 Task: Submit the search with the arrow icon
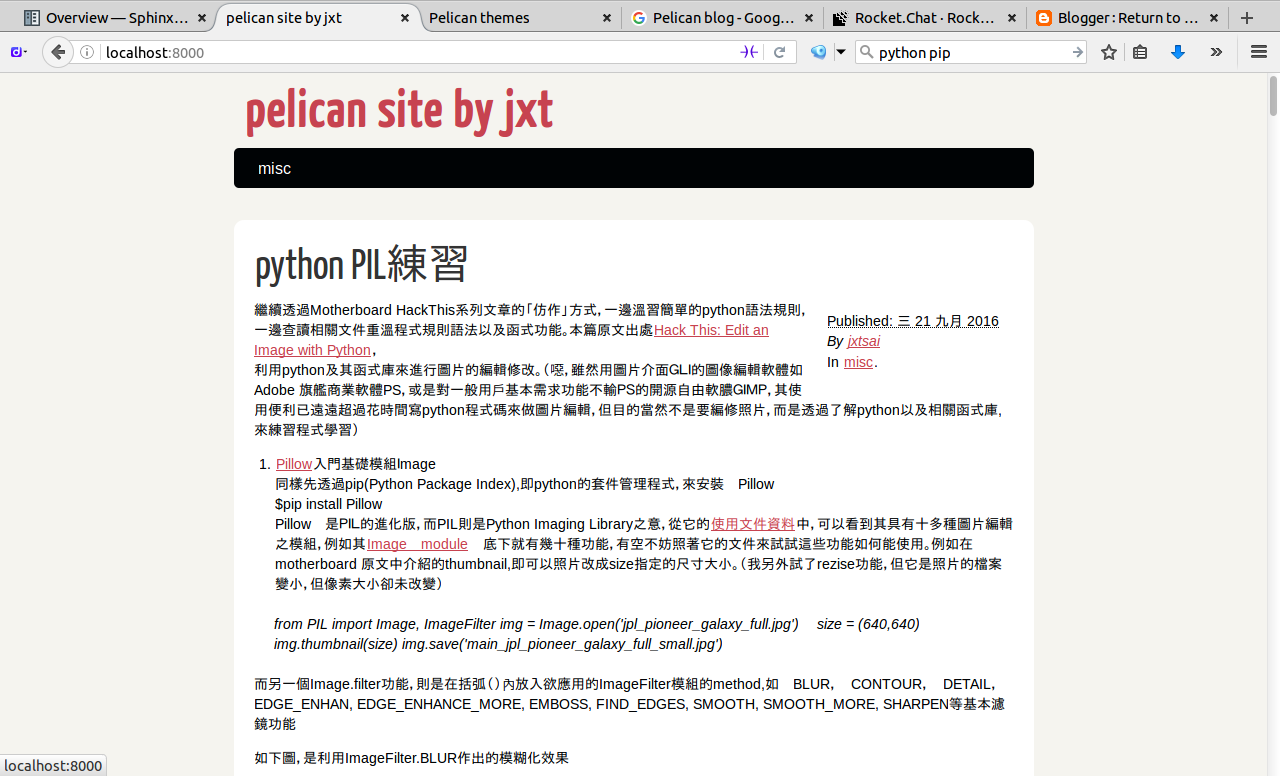pyautogui.click(x=1077, y=52)
